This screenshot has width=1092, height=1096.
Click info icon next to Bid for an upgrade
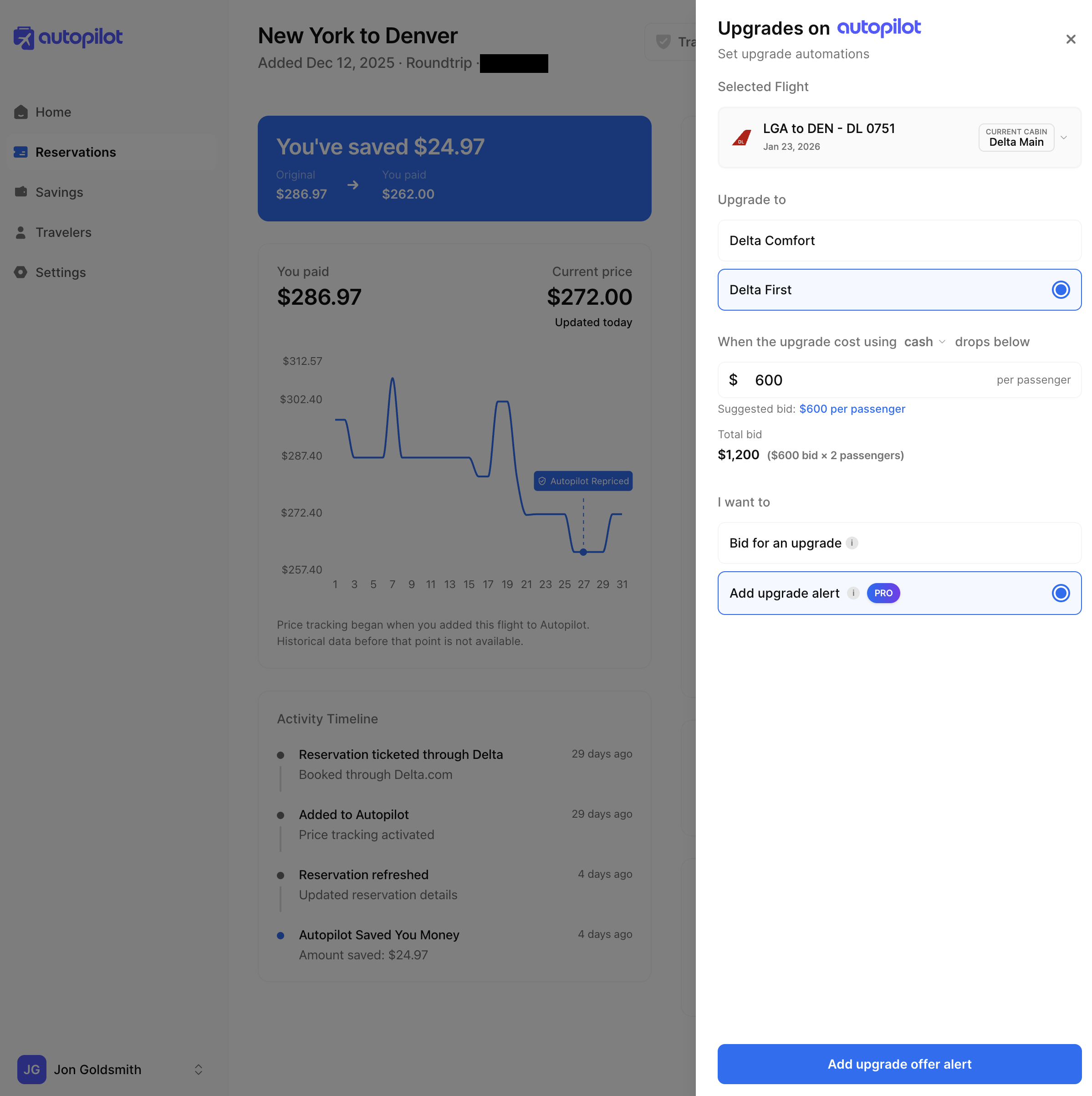click(x=851, y=543)
